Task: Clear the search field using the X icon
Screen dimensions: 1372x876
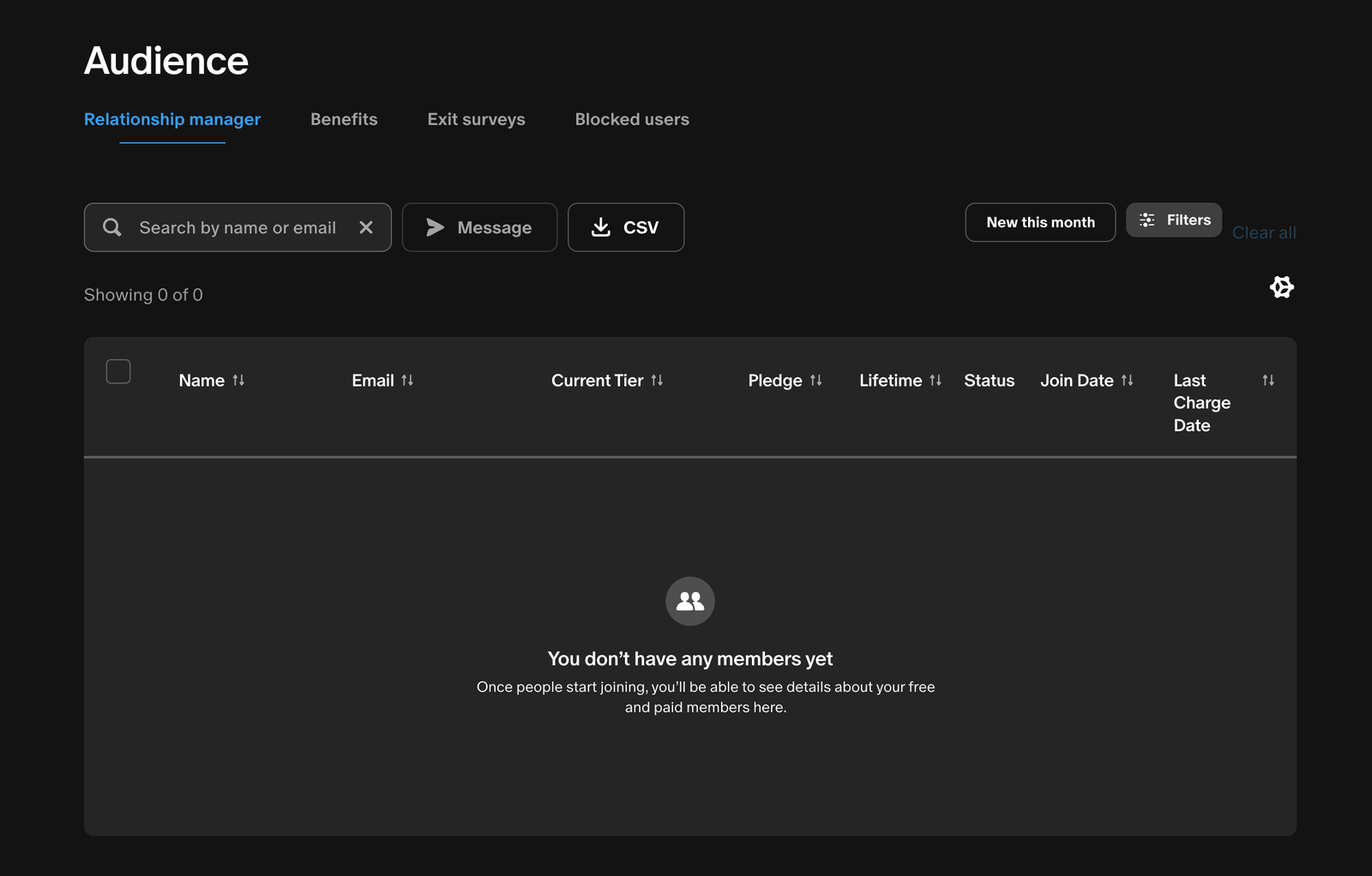Action: [366, 227]
